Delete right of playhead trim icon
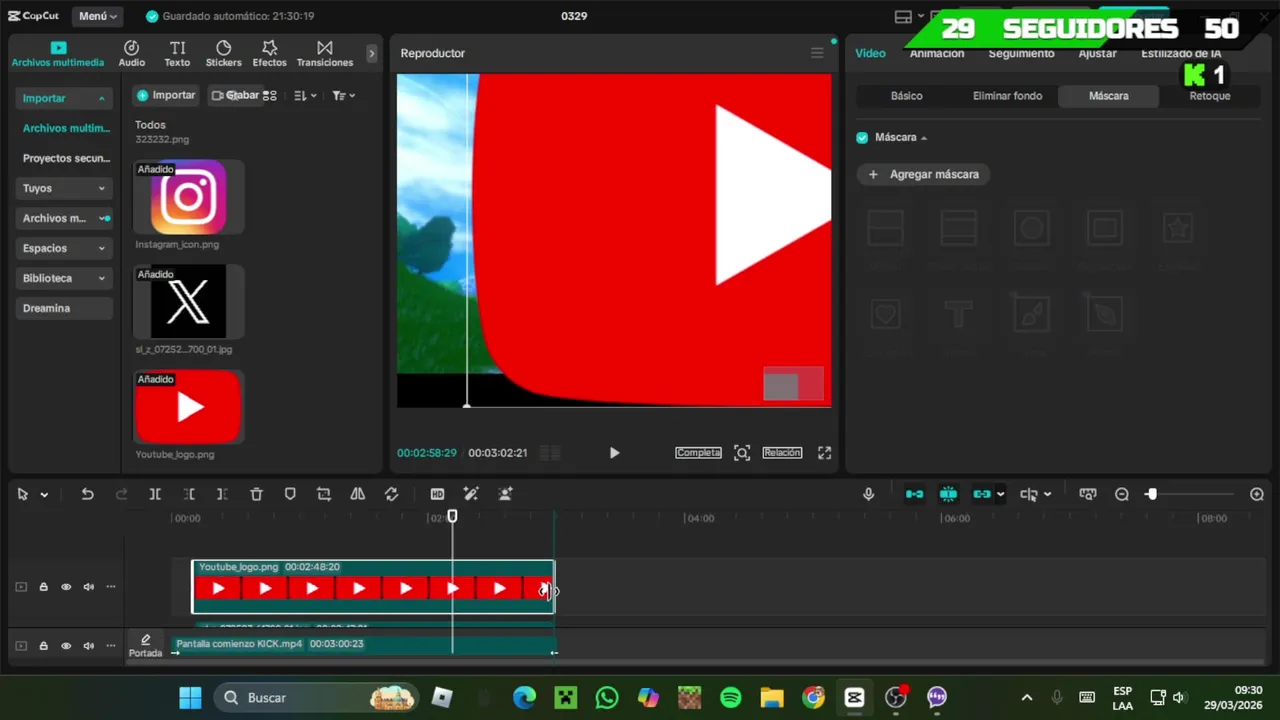Screen dimensions: 1280x720 click(x=222, y=494)
